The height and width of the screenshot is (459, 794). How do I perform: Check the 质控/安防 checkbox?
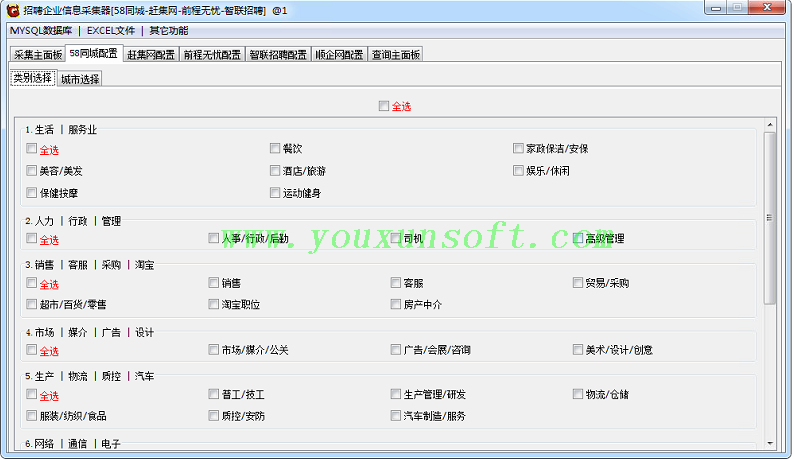pyautogui.click(x=214, y=416)
